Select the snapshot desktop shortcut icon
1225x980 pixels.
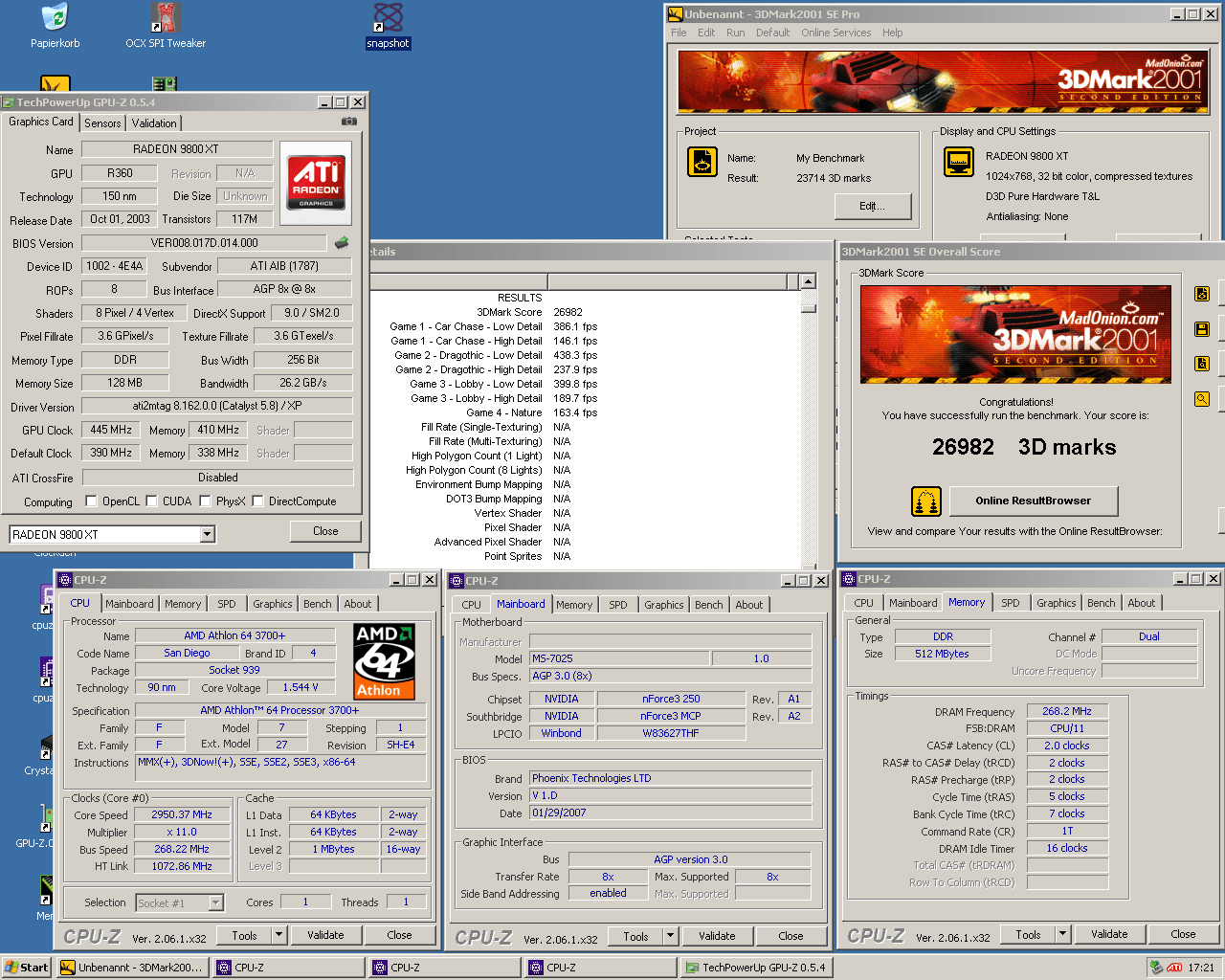pos(388,17)
